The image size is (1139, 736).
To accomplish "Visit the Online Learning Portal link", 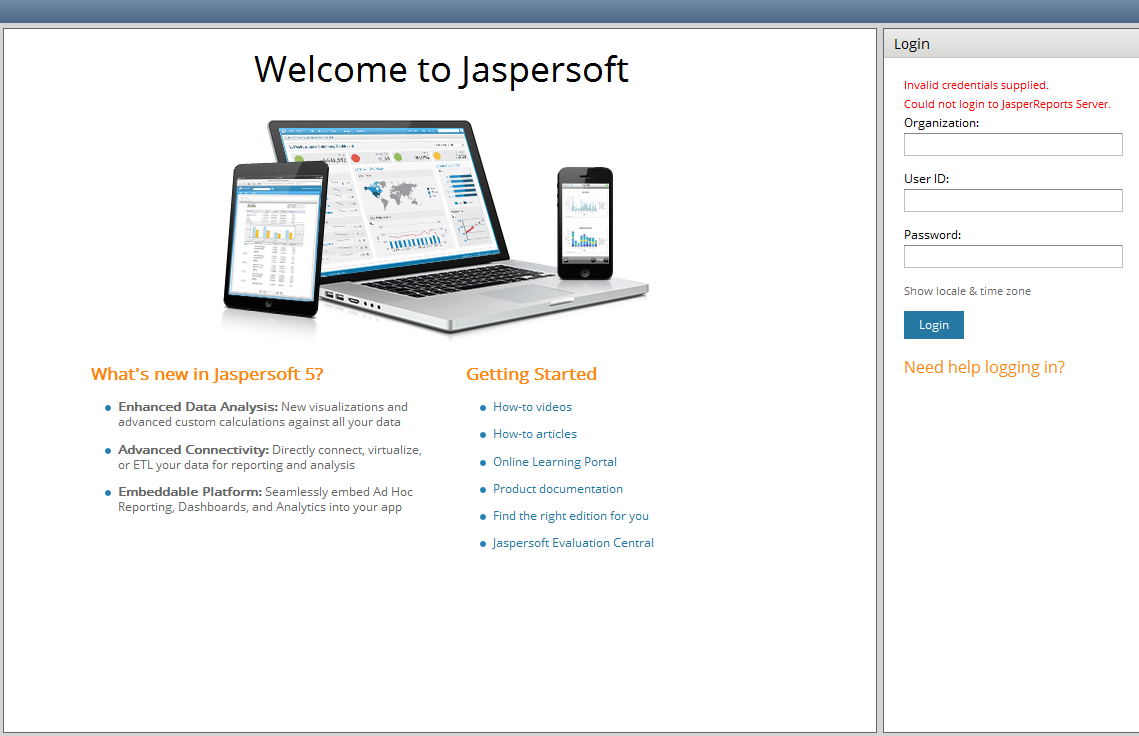I will (x=555, y=461).
